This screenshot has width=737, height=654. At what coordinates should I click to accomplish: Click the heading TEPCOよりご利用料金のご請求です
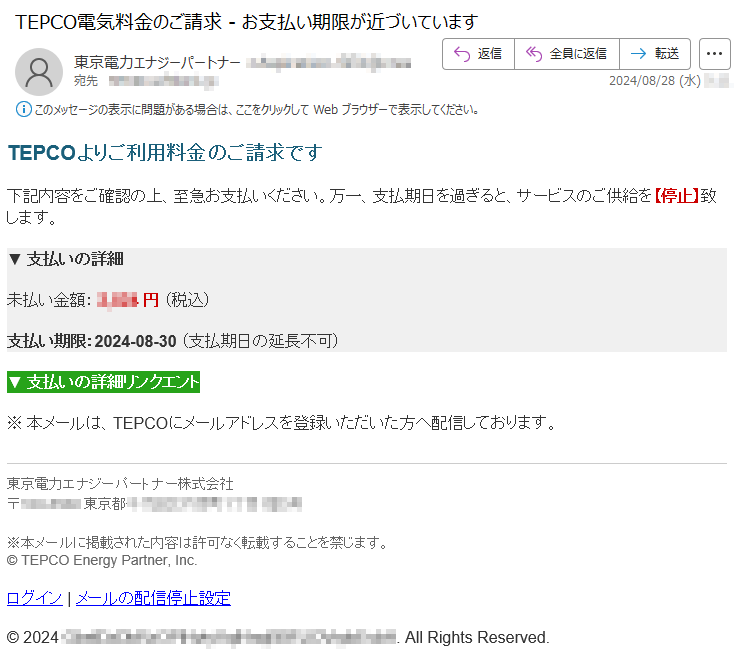coord(165,153)
